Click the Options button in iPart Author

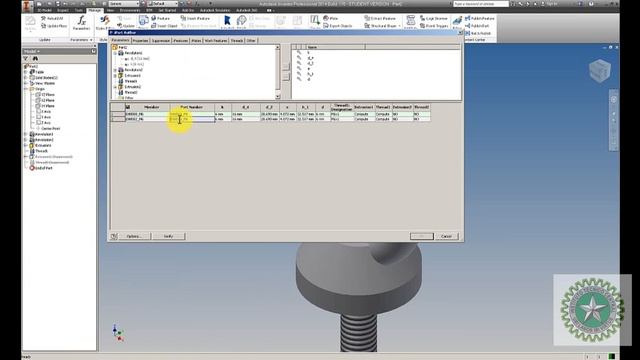[135, 236]
